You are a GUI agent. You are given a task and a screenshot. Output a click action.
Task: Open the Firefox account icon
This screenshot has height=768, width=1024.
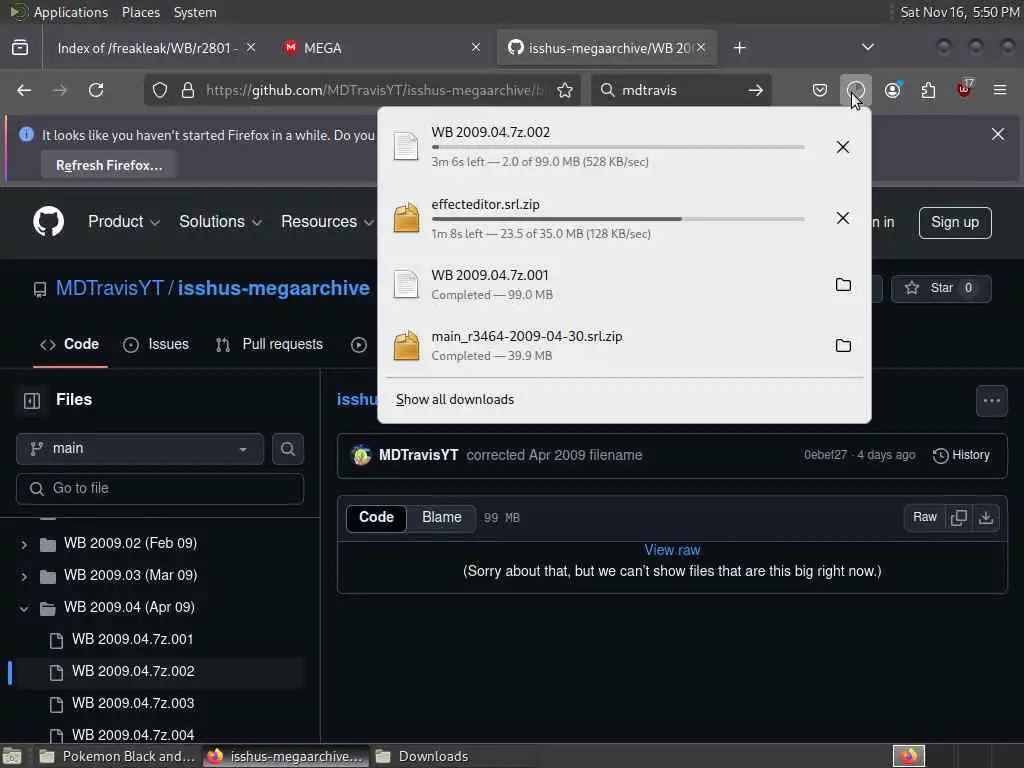point(892,90)
